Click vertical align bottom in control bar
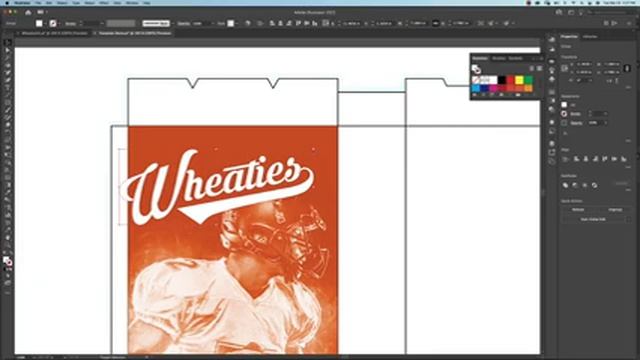 tap(315, 24)
